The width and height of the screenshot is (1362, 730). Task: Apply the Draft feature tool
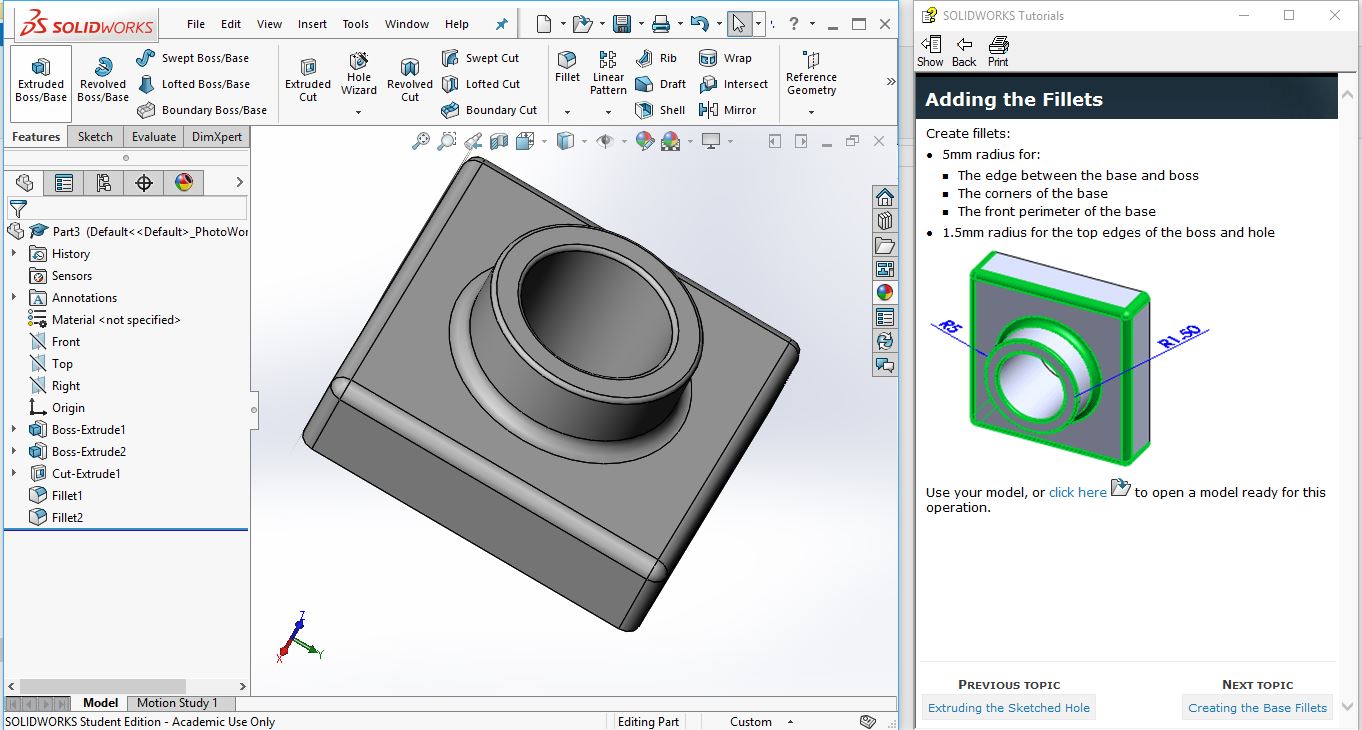pos(661,84)
